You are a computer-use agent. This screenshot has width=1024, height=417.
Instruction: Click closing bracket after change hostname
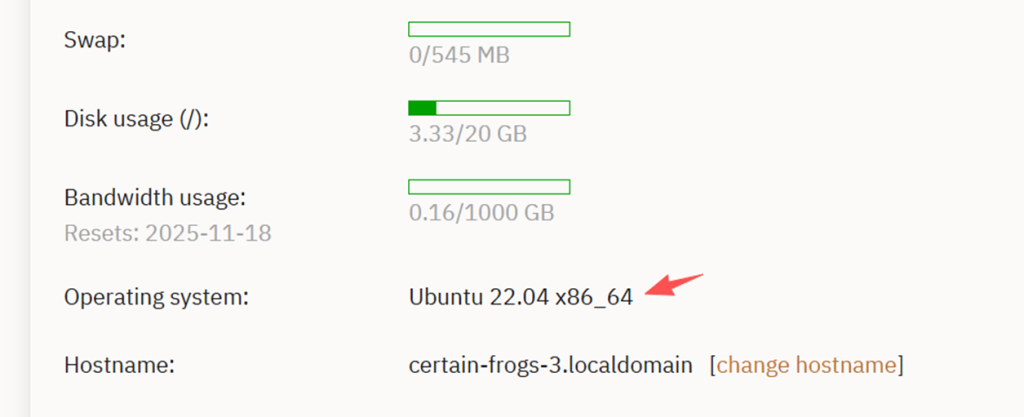pyautogui.click(x=901, y=365)
